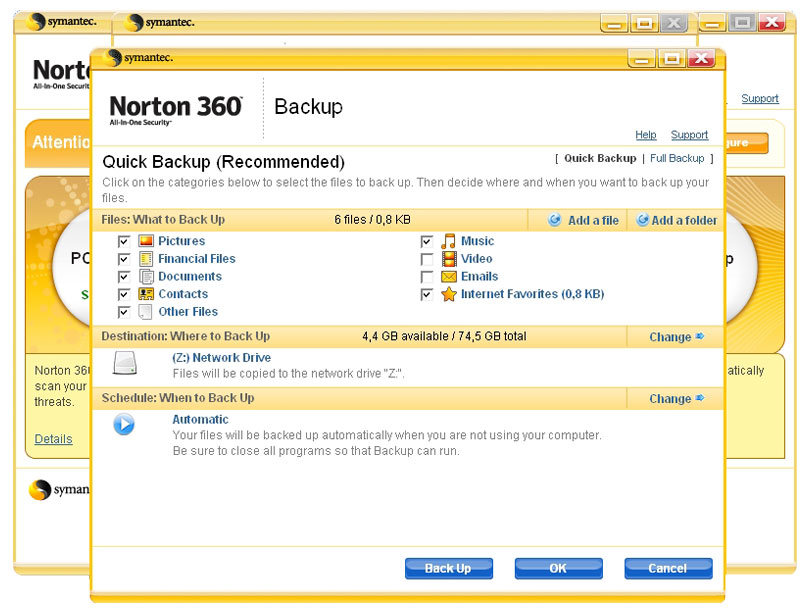This screenshot has width=810, height=616.
Task: Open Internet Favorites (0,8 KB) category
Action: coord(532,294)
